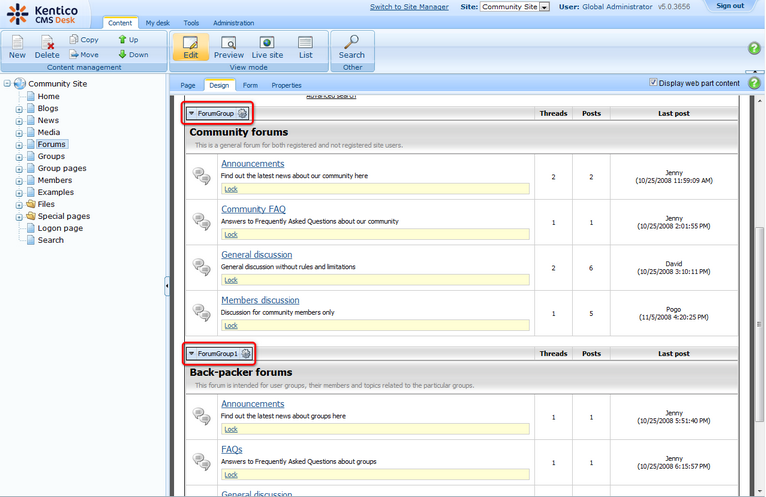The width and height of the screenshot is (766, 497).
Task: Click the Sign out button
Action: [x=730, y=6]
